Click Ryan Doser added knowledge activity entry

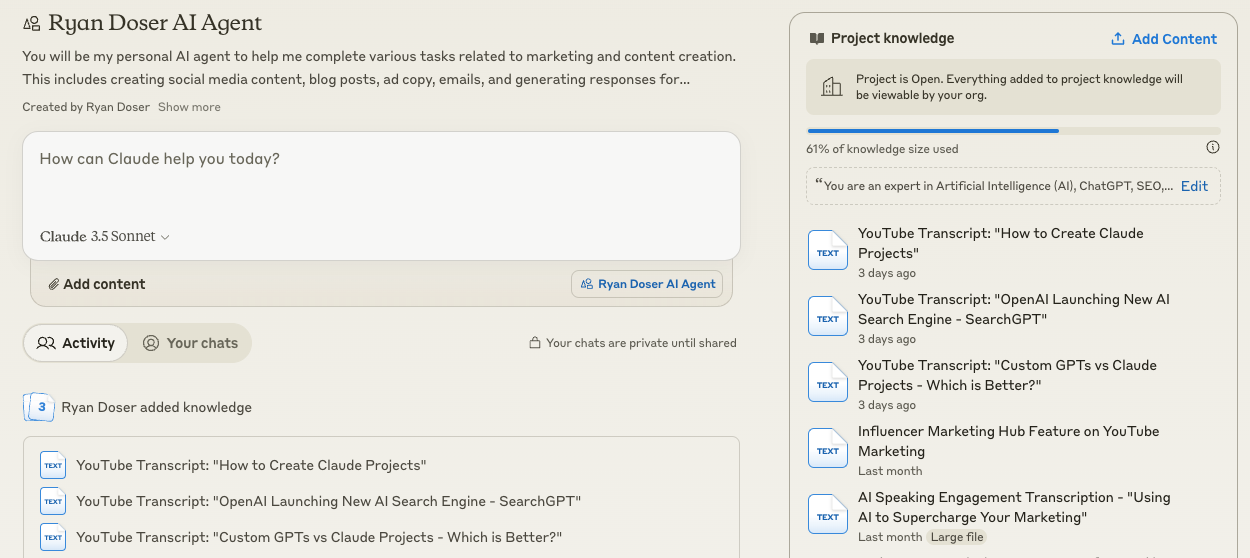coord(156,407)
